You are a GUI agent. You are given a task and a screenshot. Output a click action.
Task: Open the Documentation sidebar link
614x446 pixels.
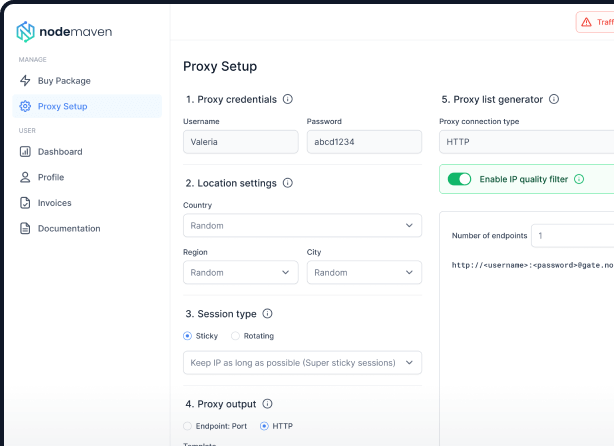68,228
